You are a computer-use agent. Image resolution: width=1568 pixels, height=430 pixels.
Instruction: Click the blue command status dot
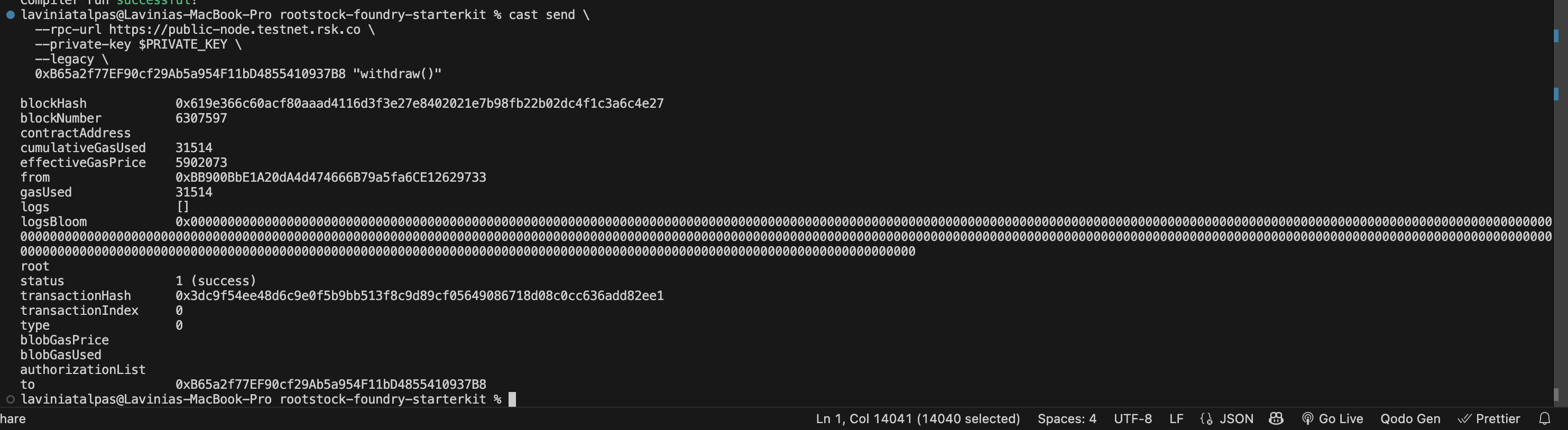tap(11, 15)
